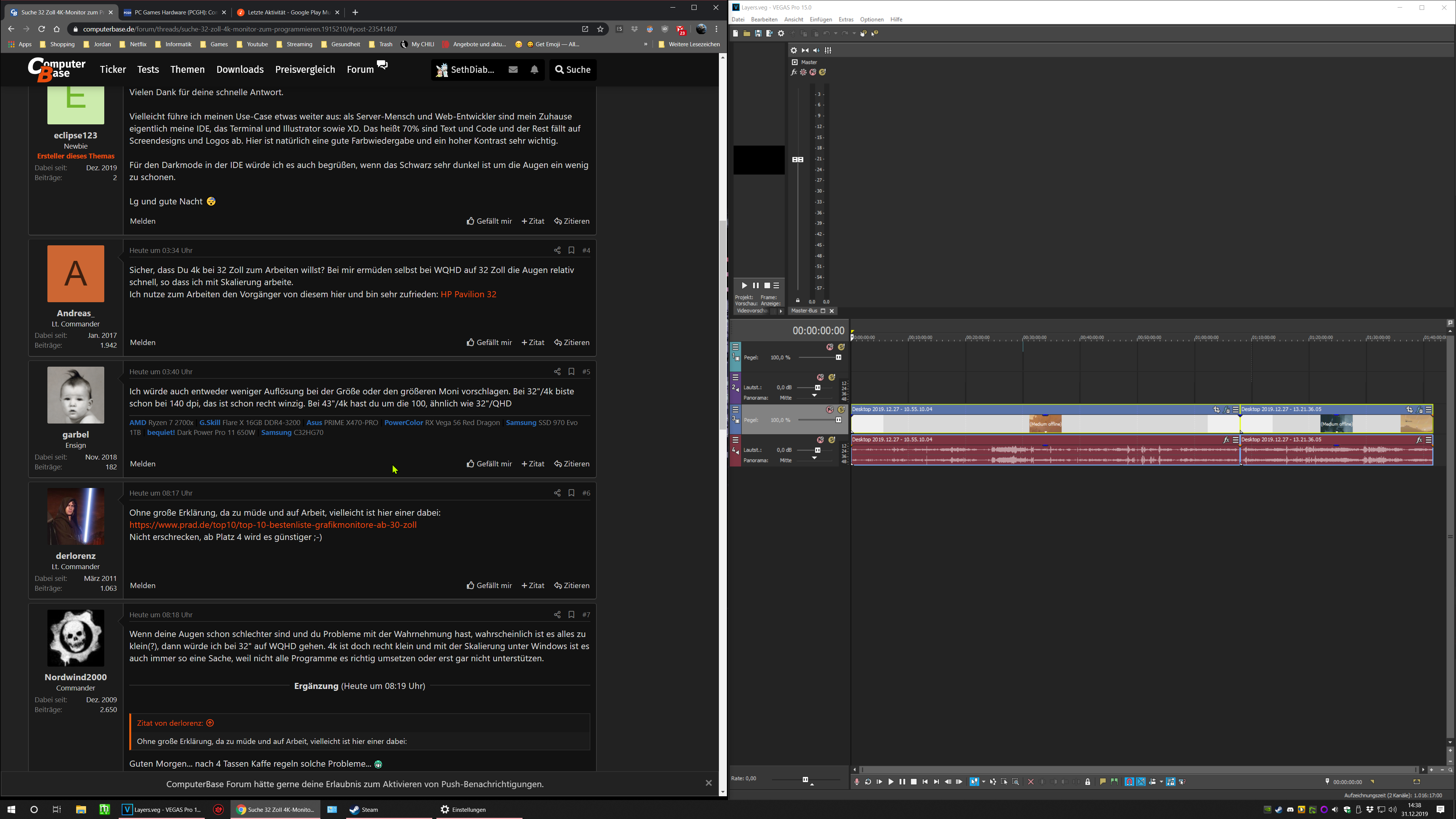Enable snapping magnet icon

1129,782
